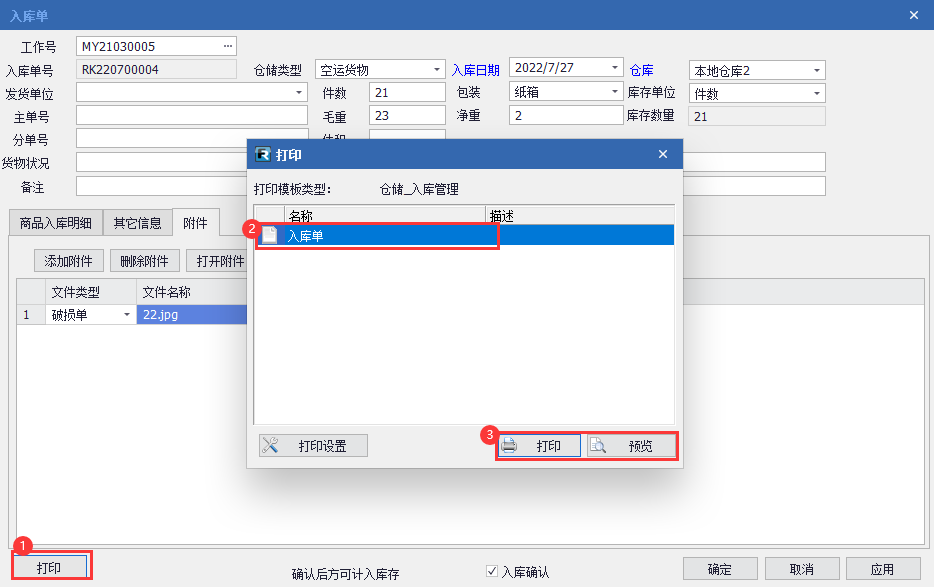Click the printer icon in print dialog

point(509,446)
